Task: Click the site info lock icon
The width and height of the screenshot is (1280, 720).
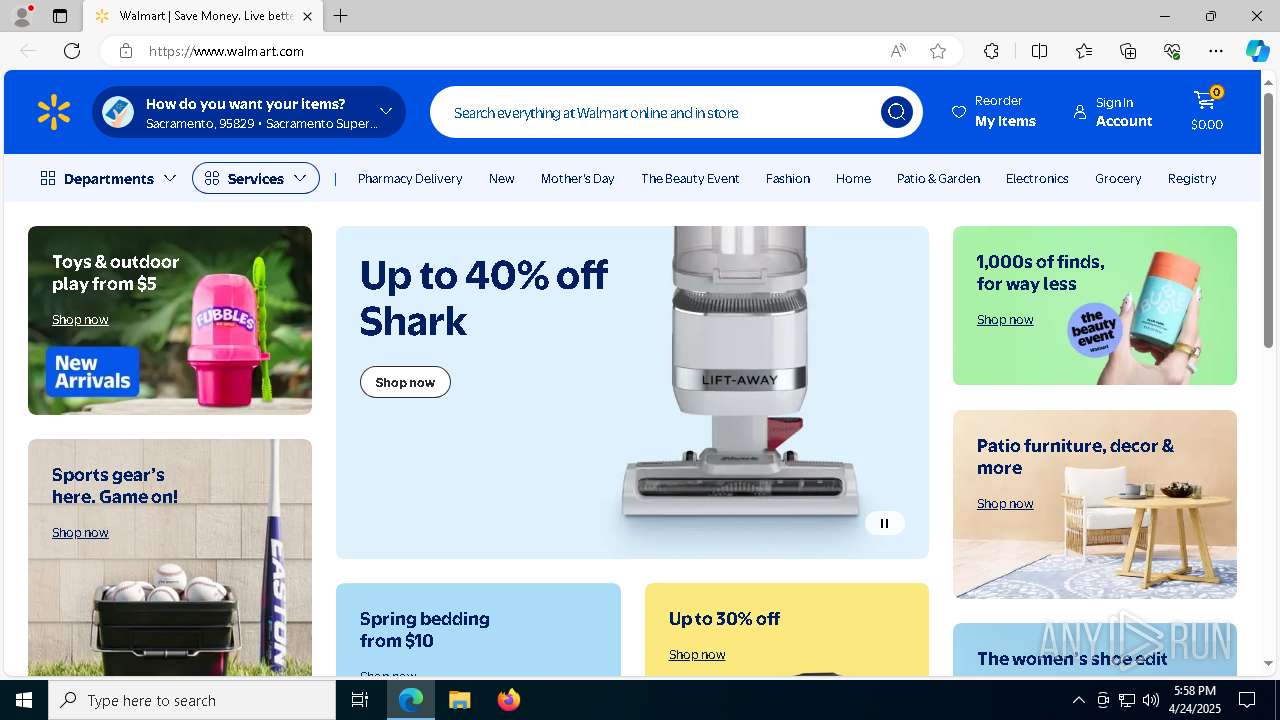Action: pyautogui.click(x=126, y=51)
